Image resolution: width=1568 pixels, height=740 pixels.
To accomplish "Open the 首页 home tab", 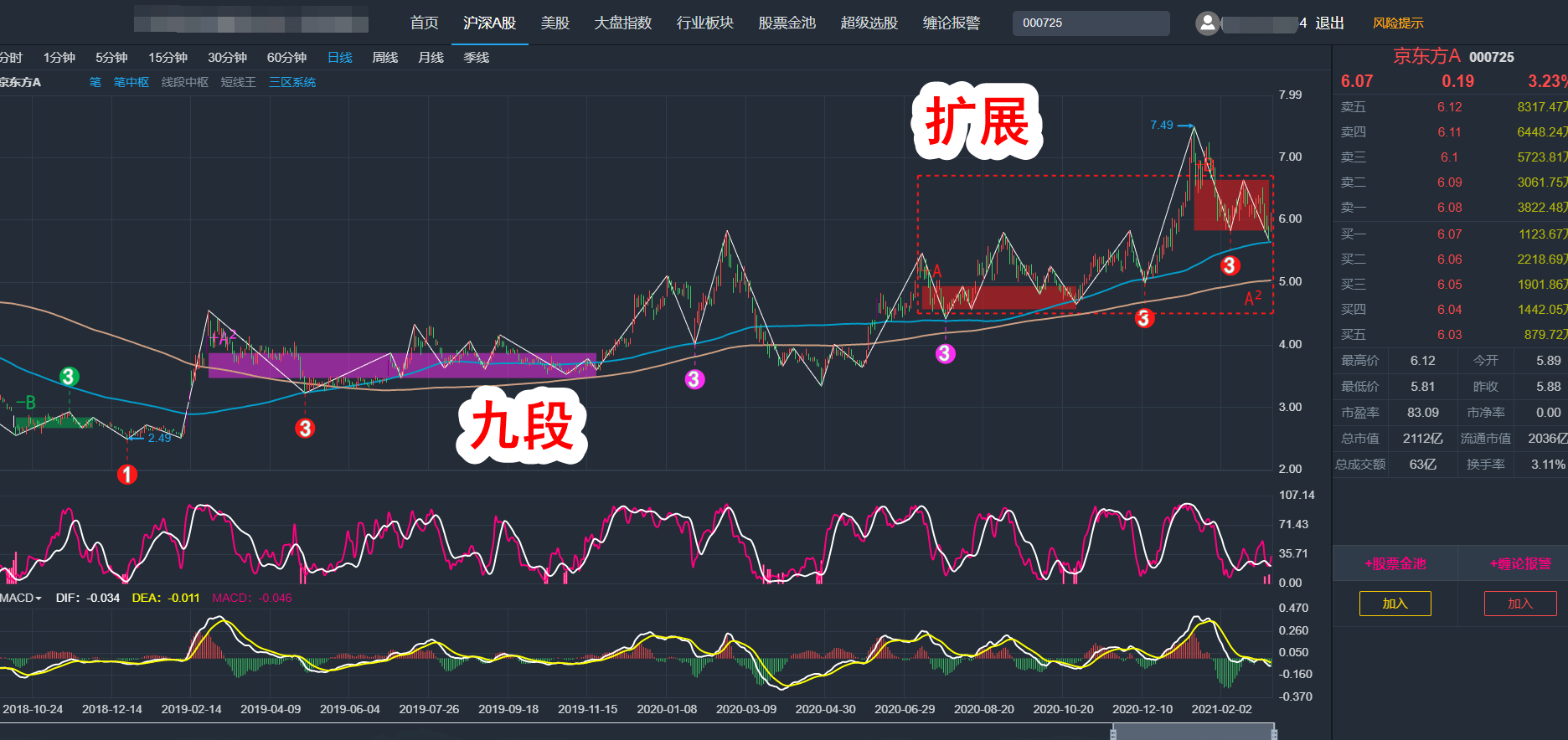I will 424,23.
